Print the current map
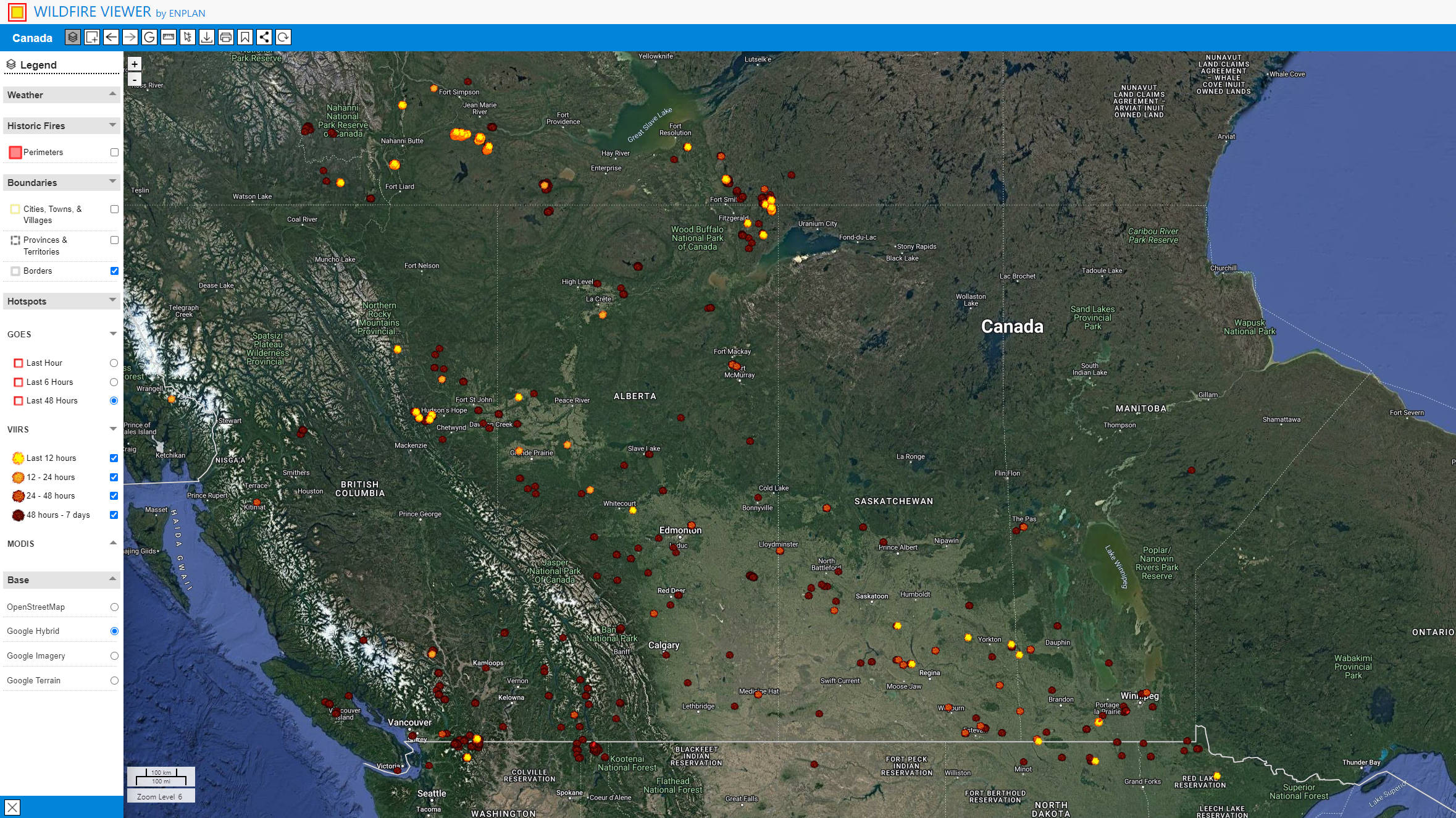Viewport: 1456px width, 818px height. 226,38
